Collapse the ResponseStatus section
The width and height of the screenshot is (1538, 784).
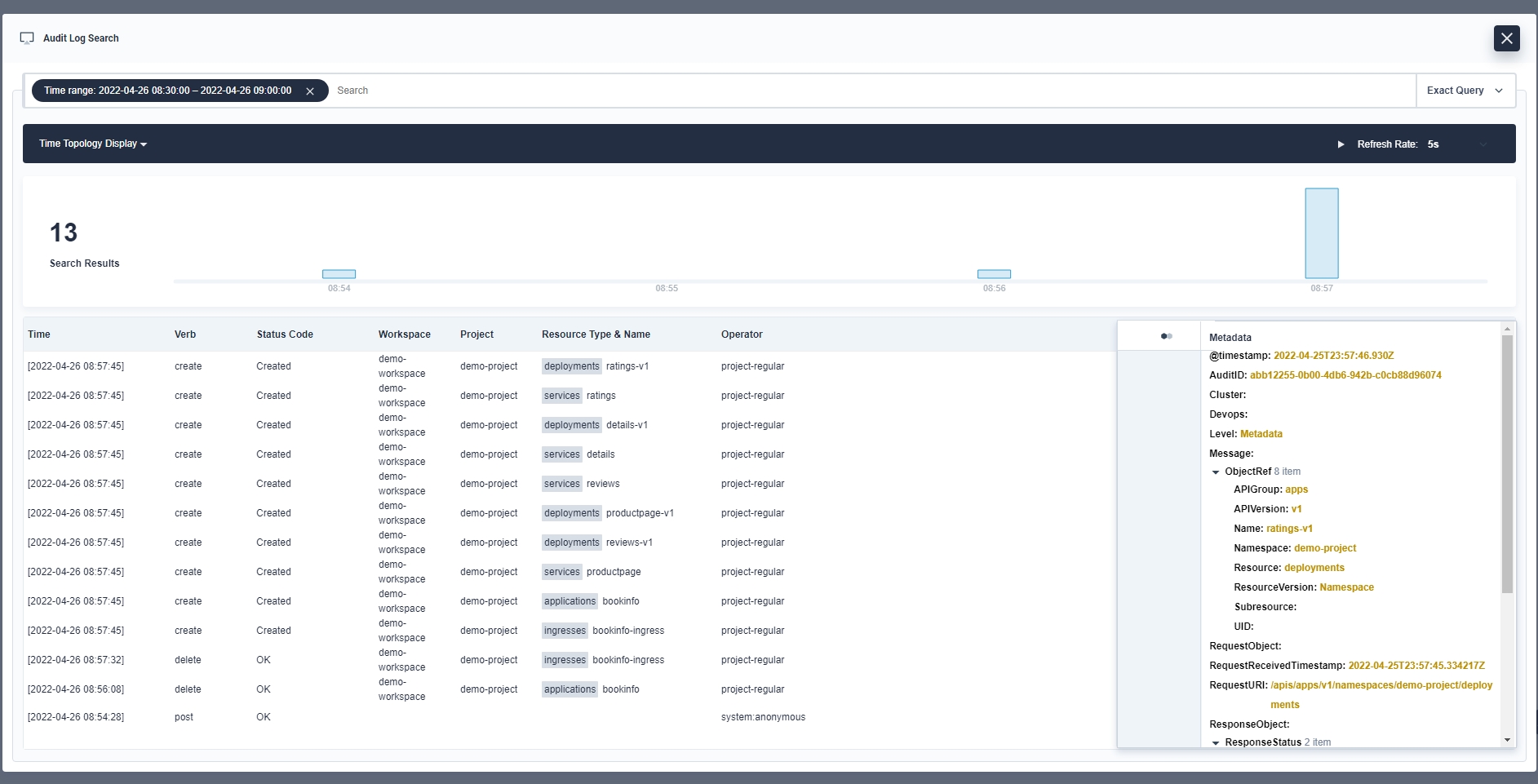tap(1216, 743)
